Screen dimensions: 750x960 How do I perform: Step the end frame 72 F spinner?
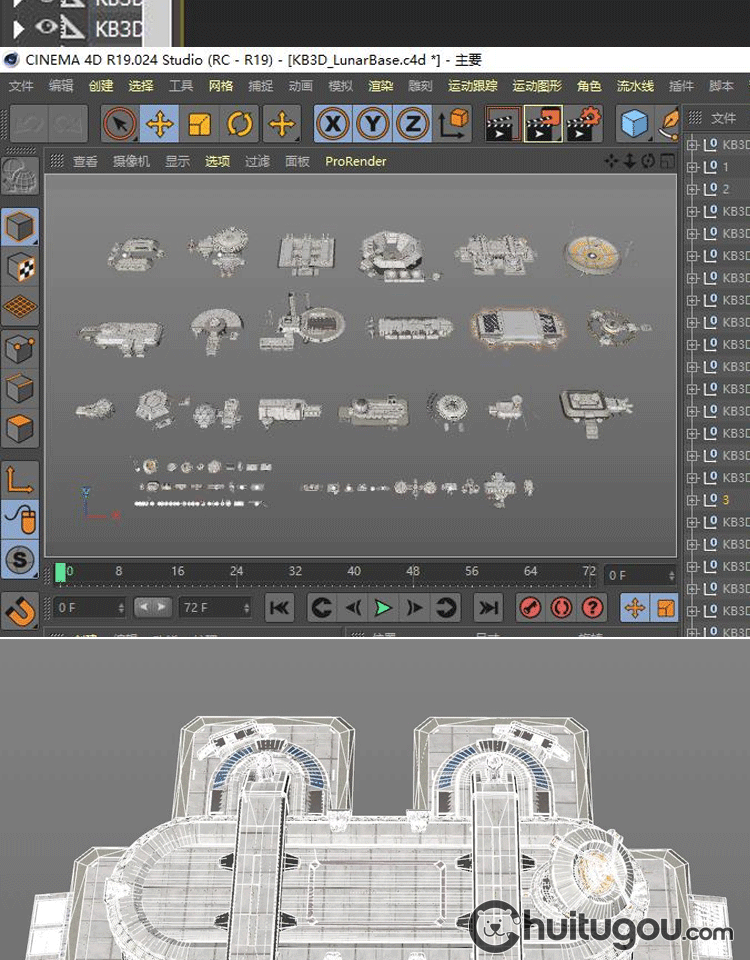[246, 608]
